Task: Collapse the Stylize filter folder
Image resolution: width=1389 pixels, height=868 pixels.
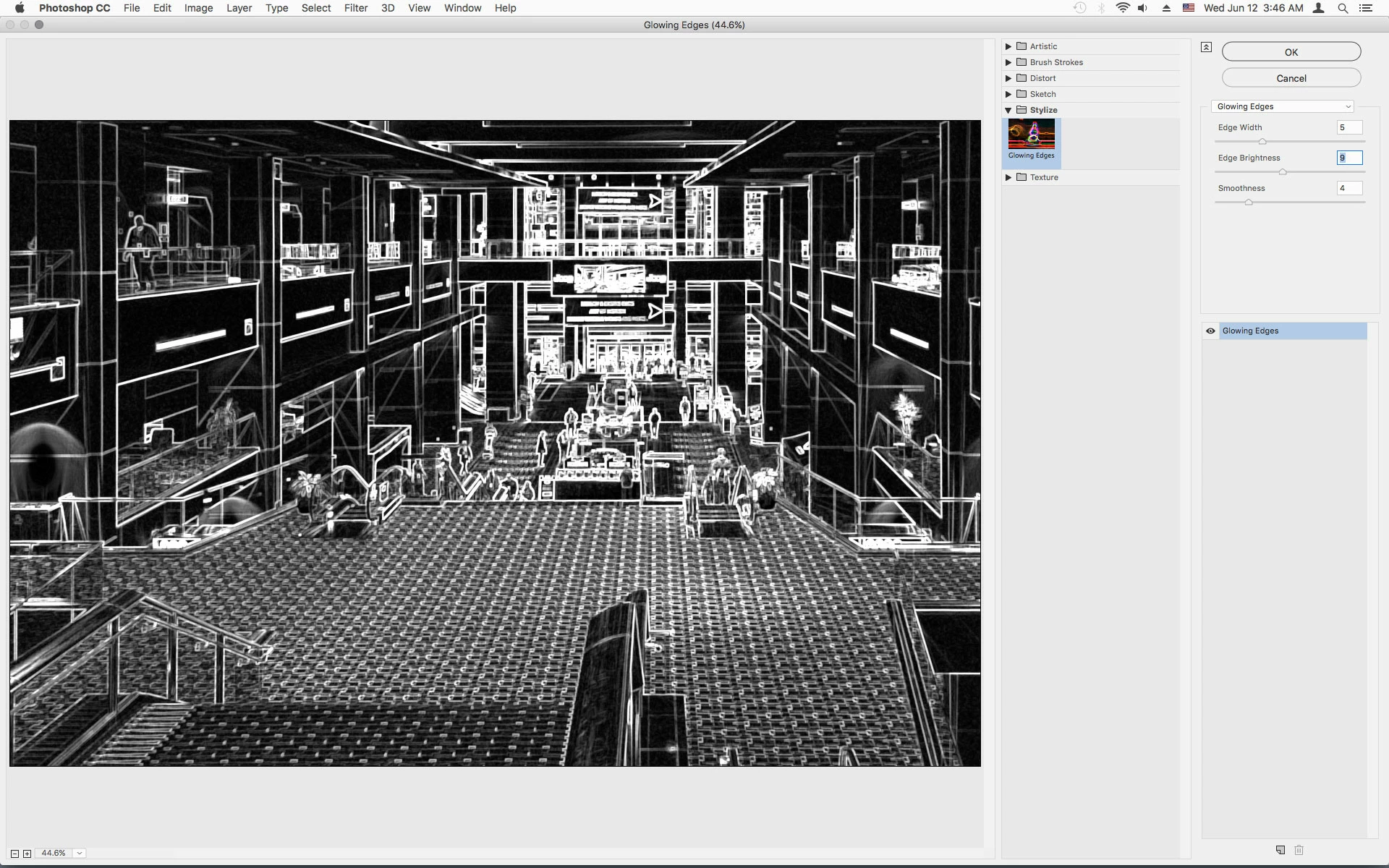Action: [x=1008, y=110]
